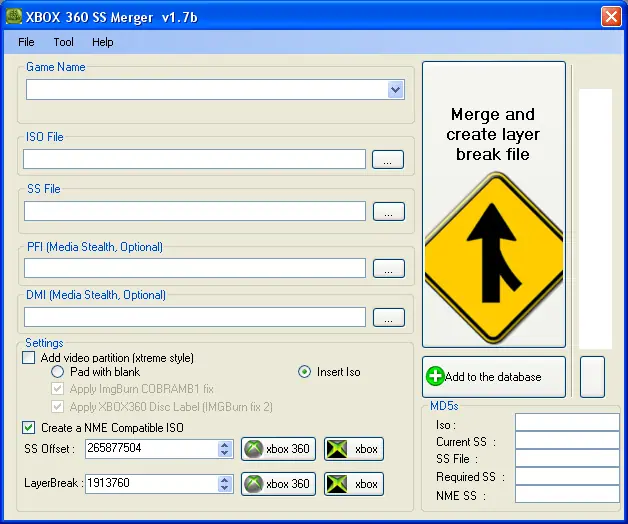
Task: Click the vertical progress bar on the right
Action: coord(596,219)
